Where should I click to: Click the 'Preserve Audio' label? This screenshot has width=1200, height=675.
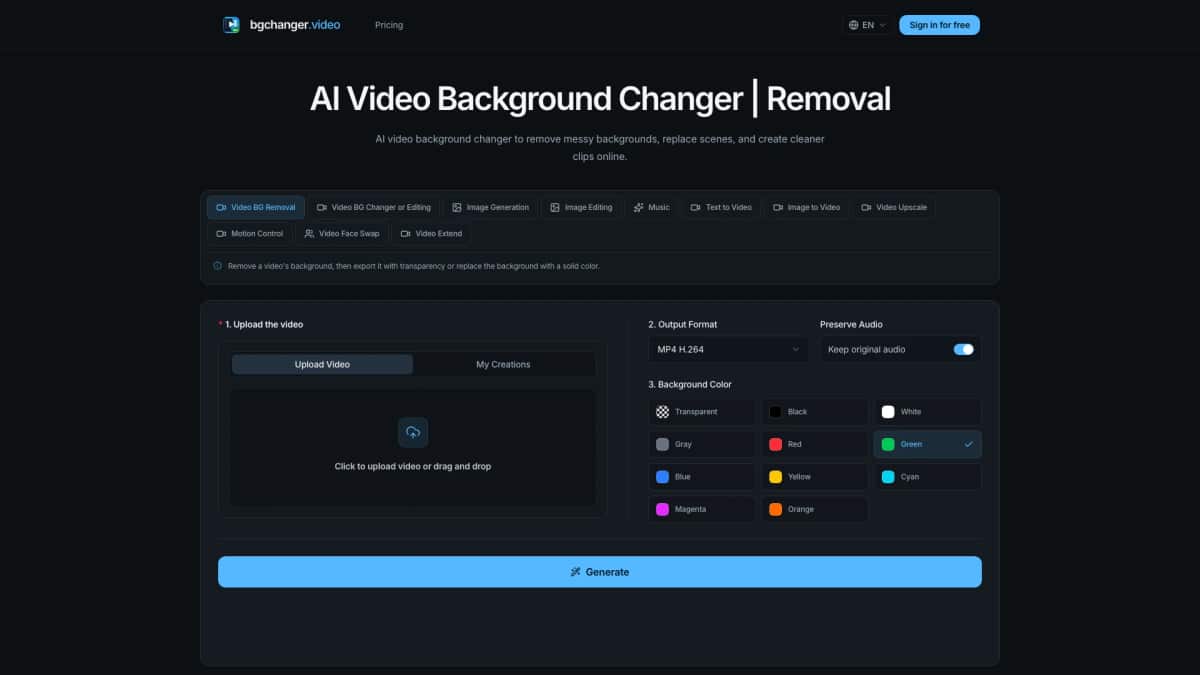click(x=851, y=325)
